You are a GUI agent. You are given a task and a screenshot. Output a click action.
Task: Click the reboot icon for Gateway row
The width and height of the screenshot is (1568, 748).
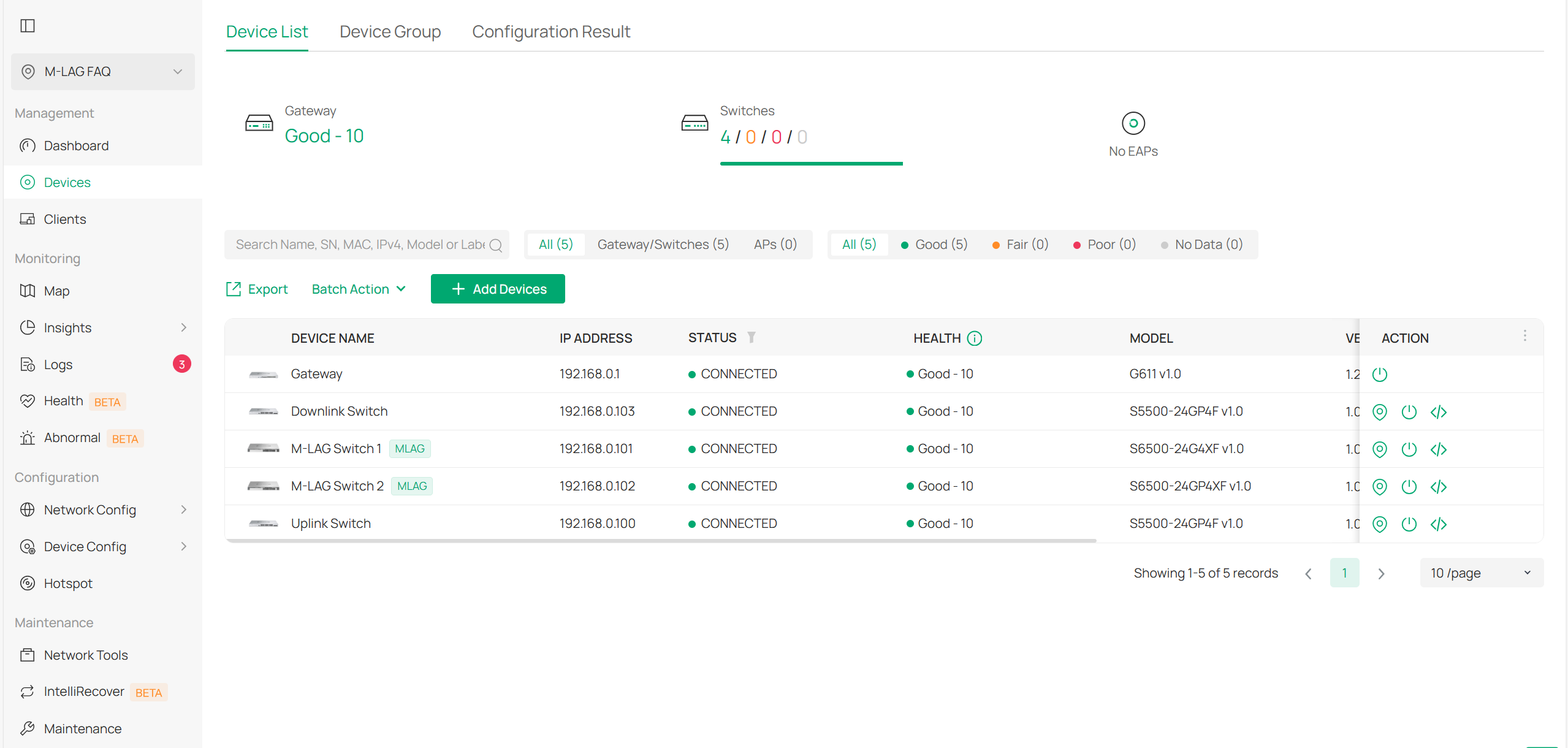1379,375
